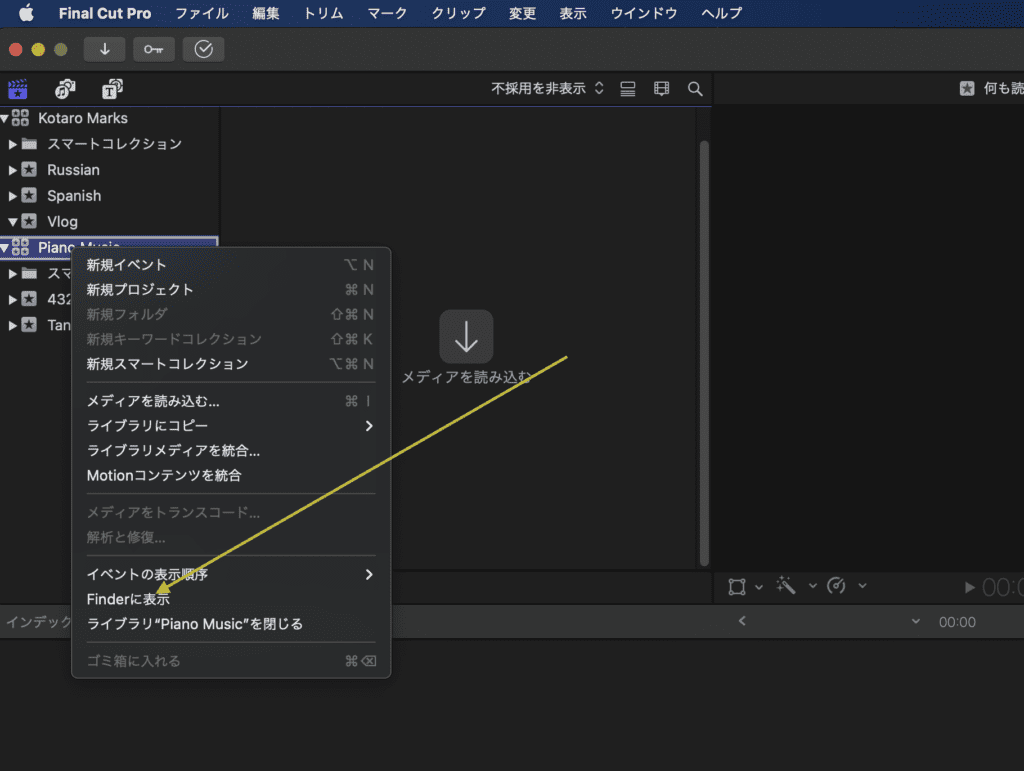Screen dimensions: 1024x771
Task: Choose 新規プロジェクト from context menu
Action: pos(231,290)
